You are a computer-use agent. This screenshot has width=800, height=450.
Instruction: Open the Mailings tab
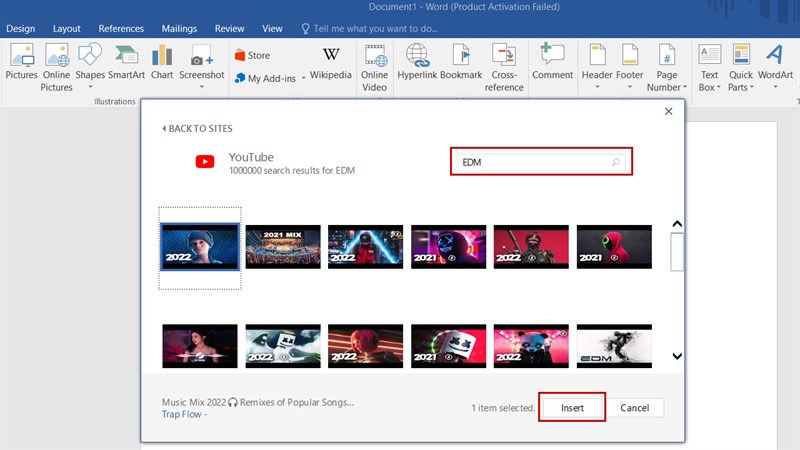179,29
